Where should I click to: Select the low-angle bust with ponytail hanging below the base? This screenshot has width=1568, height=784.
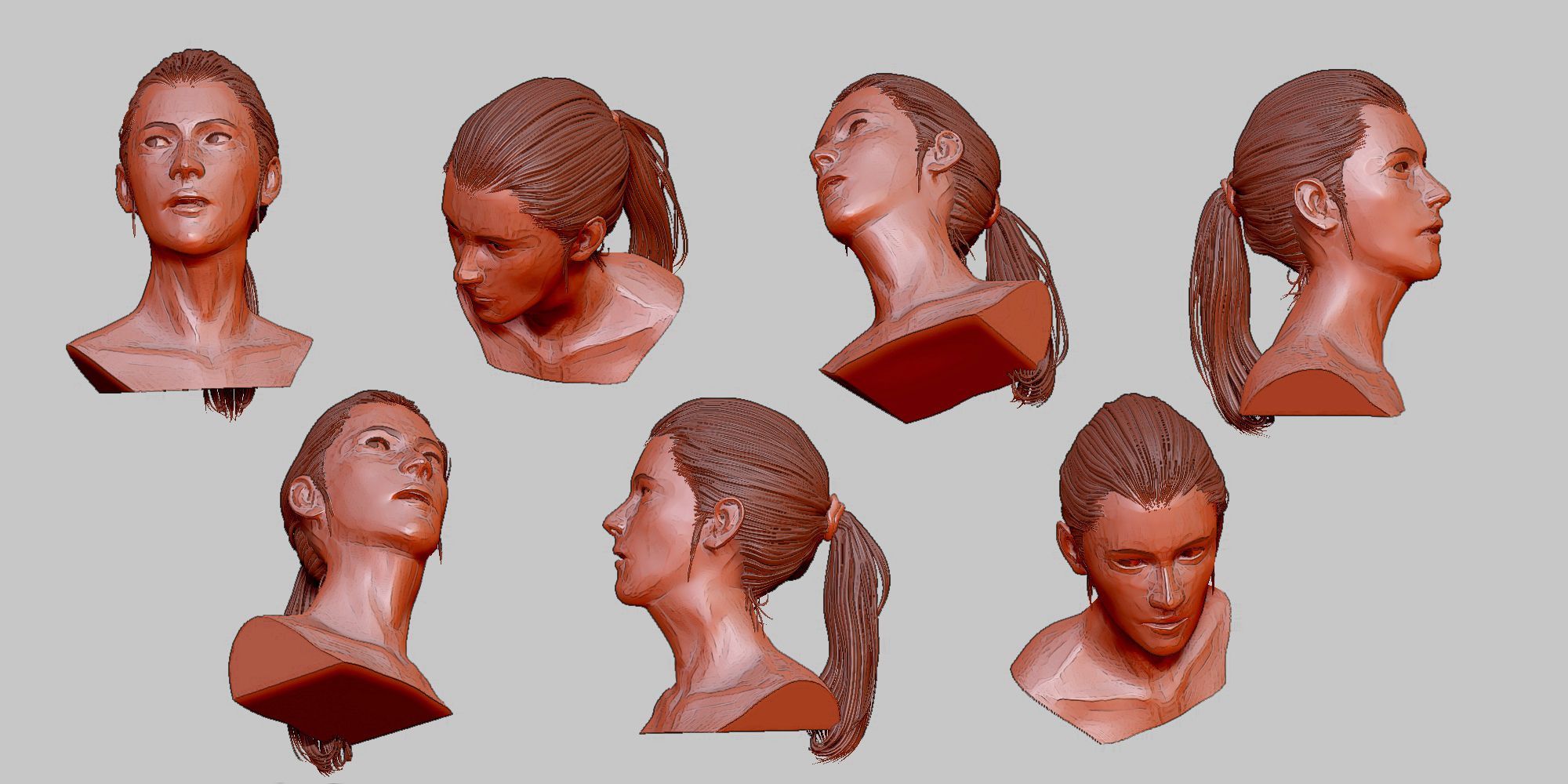tap(340, 582)
